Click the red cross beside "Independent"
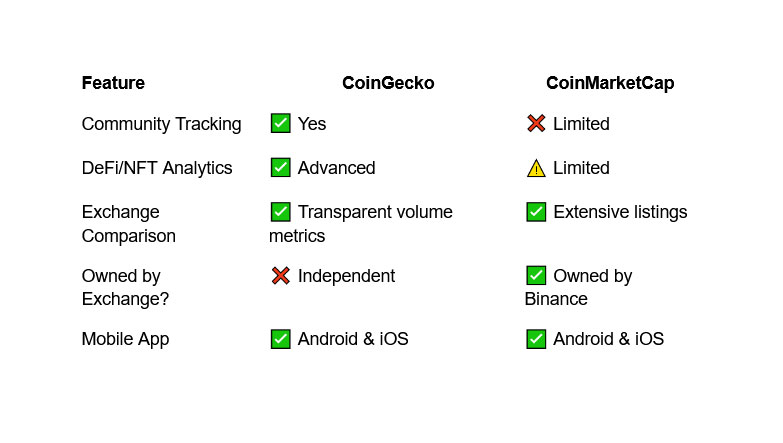This screenshot has height=443, width=783. point(280,276)
